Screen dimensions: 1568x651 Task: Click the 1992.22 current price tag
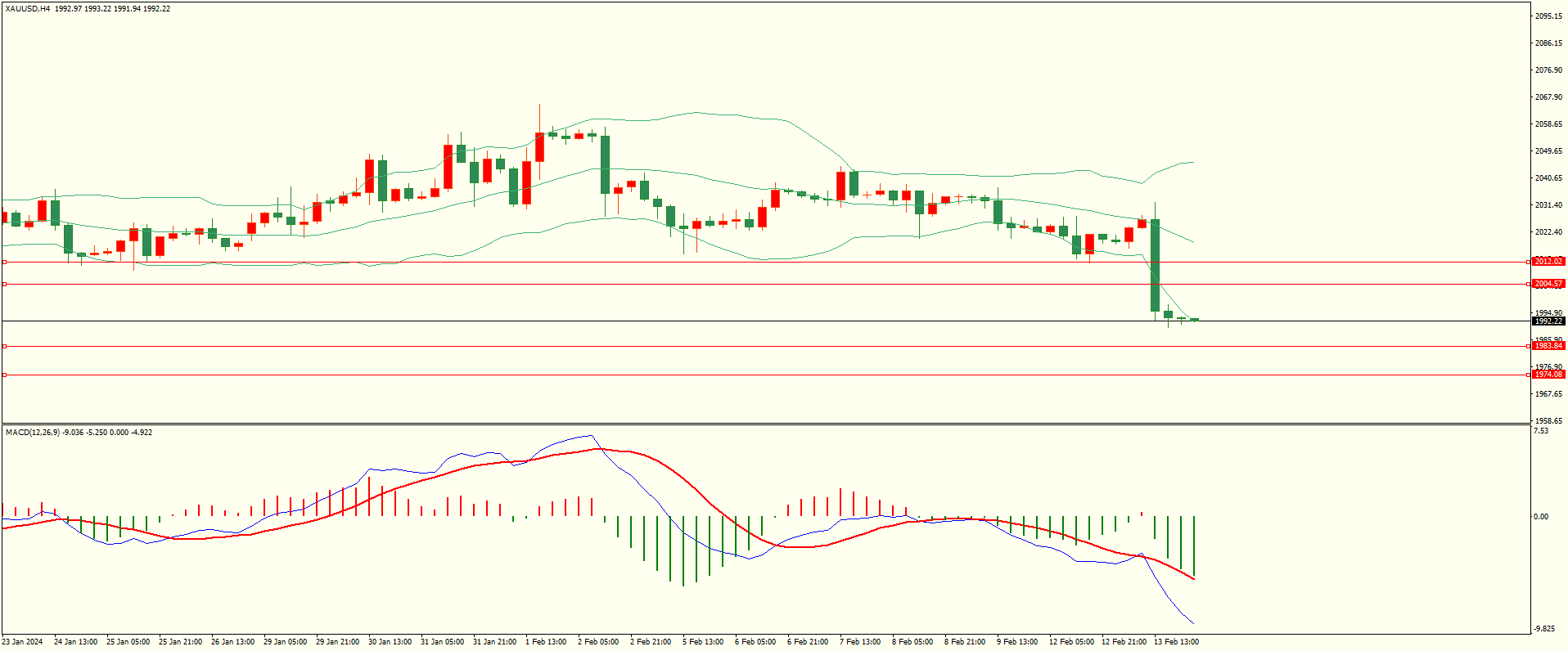pyautogui.click(x=1548, y=321)
